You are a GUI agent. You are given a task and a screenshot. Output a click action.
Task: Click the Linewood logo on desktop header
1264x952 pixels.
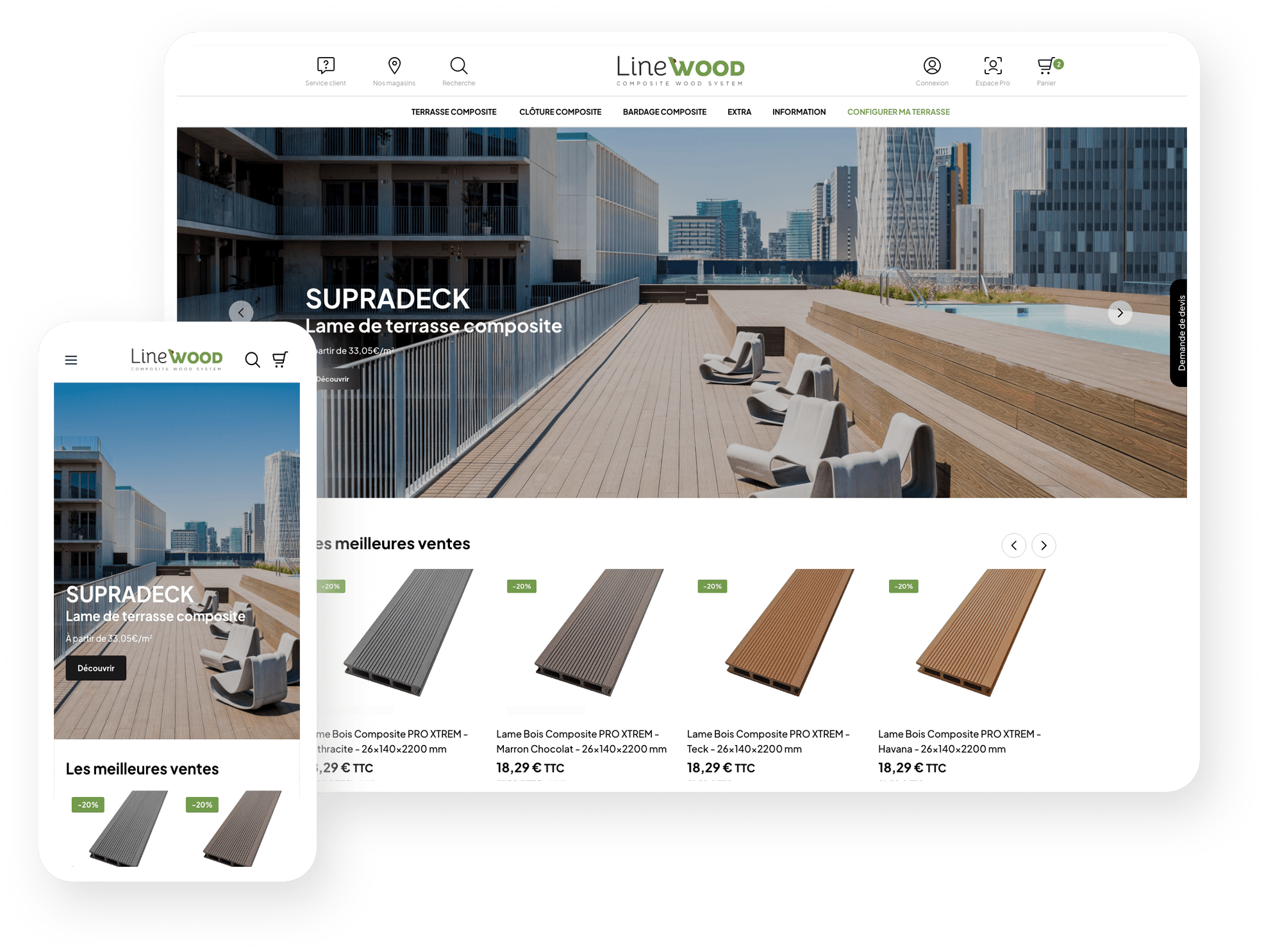[681, 70]
